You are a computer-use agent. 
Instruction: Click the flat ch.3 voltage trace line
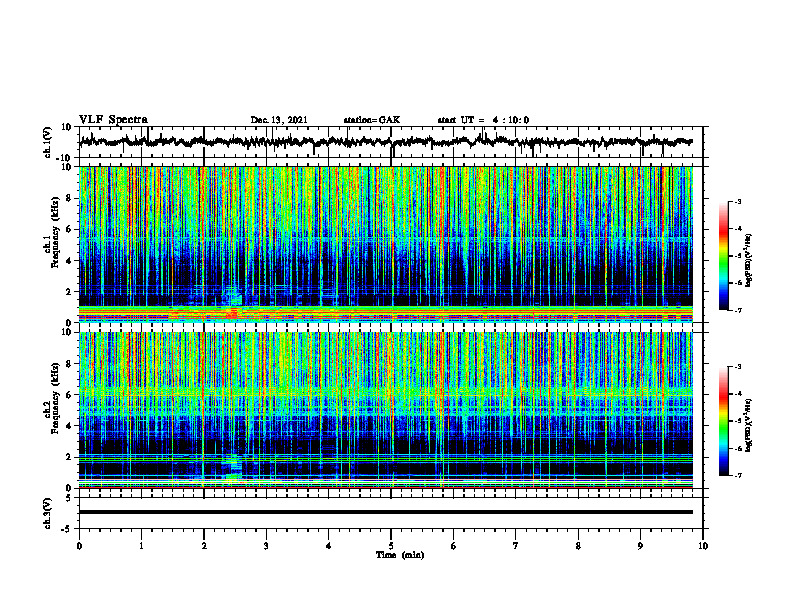click(386, 512)
